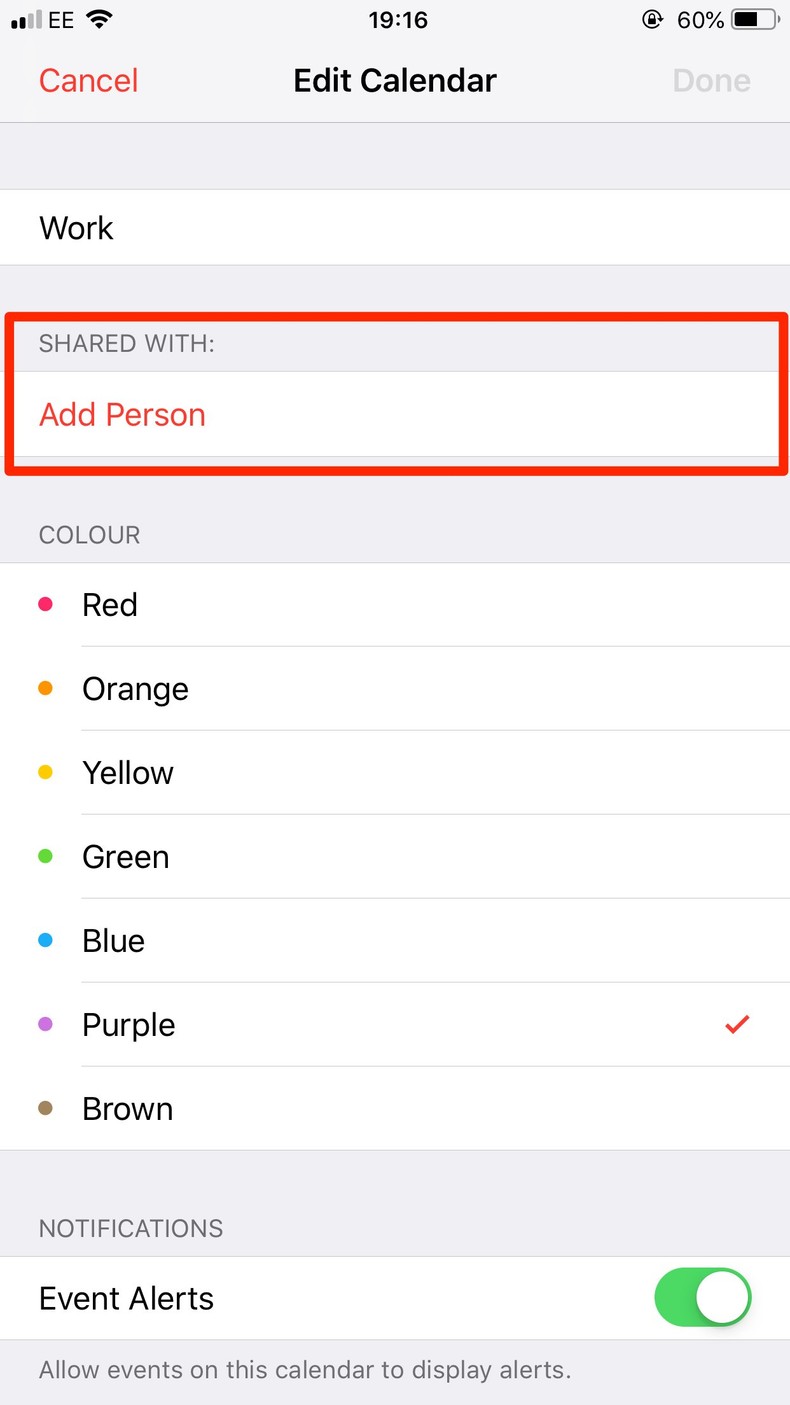Tap the purple checkmark icon
The height and width of the screenshot is (1405, 790).
tap(737, 1024)
